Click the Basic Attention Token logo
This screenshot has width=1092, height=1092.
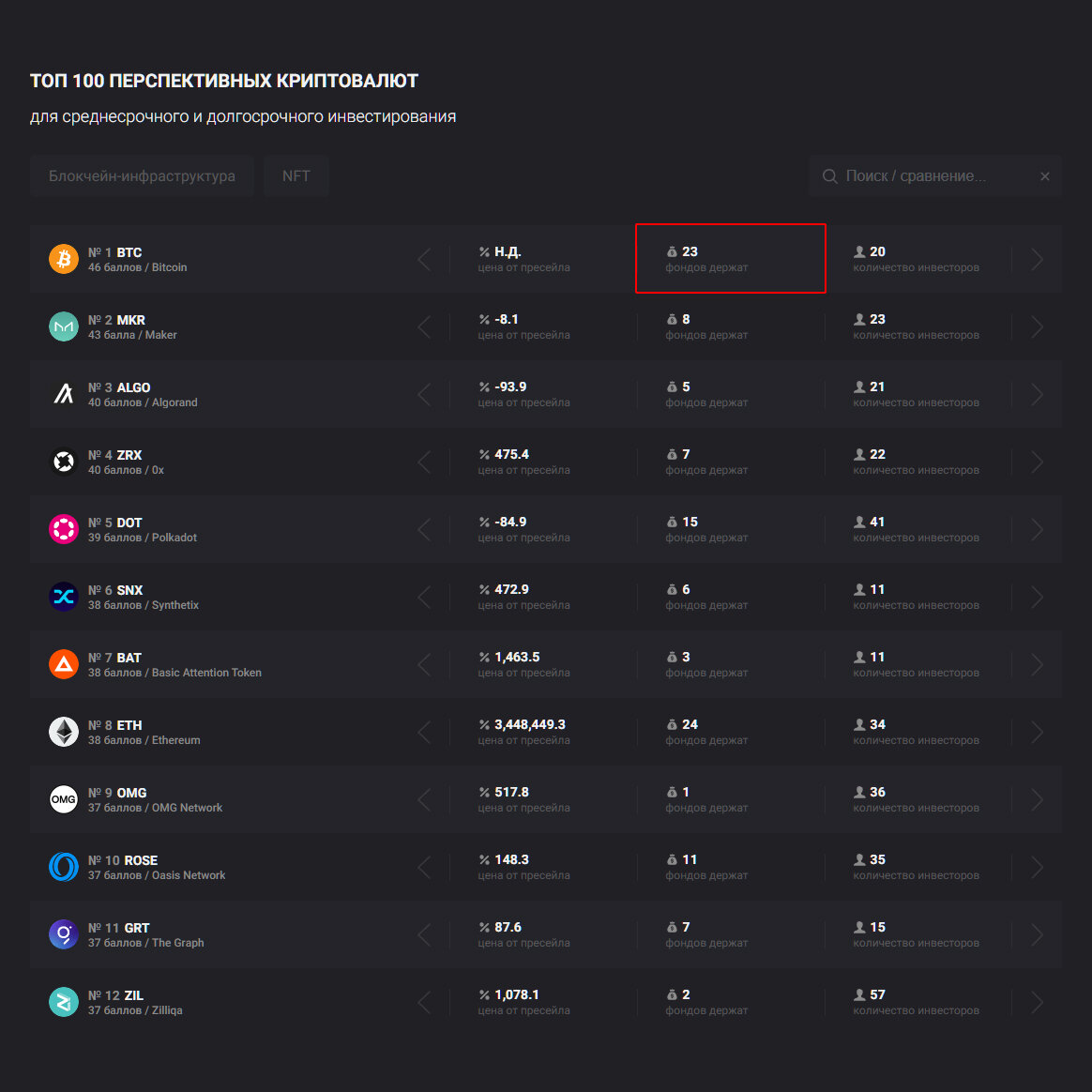coord(64,664)
